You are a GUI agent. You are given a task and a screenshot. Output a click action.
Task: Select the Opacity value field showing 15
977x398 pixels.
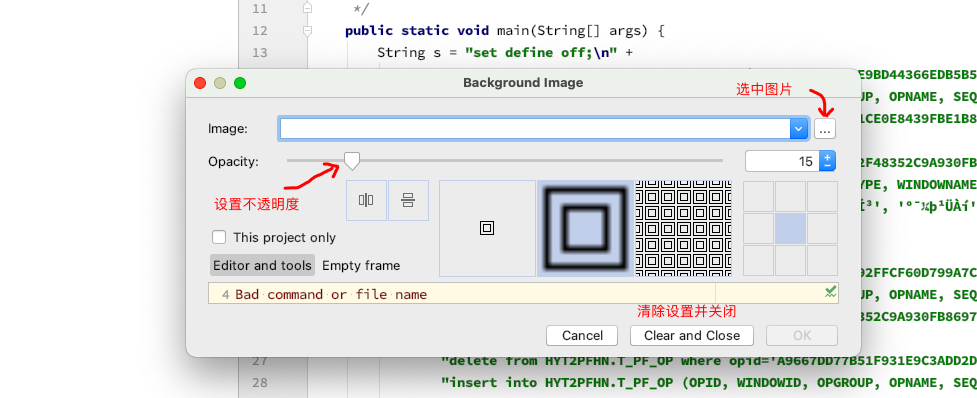(783, 161)
